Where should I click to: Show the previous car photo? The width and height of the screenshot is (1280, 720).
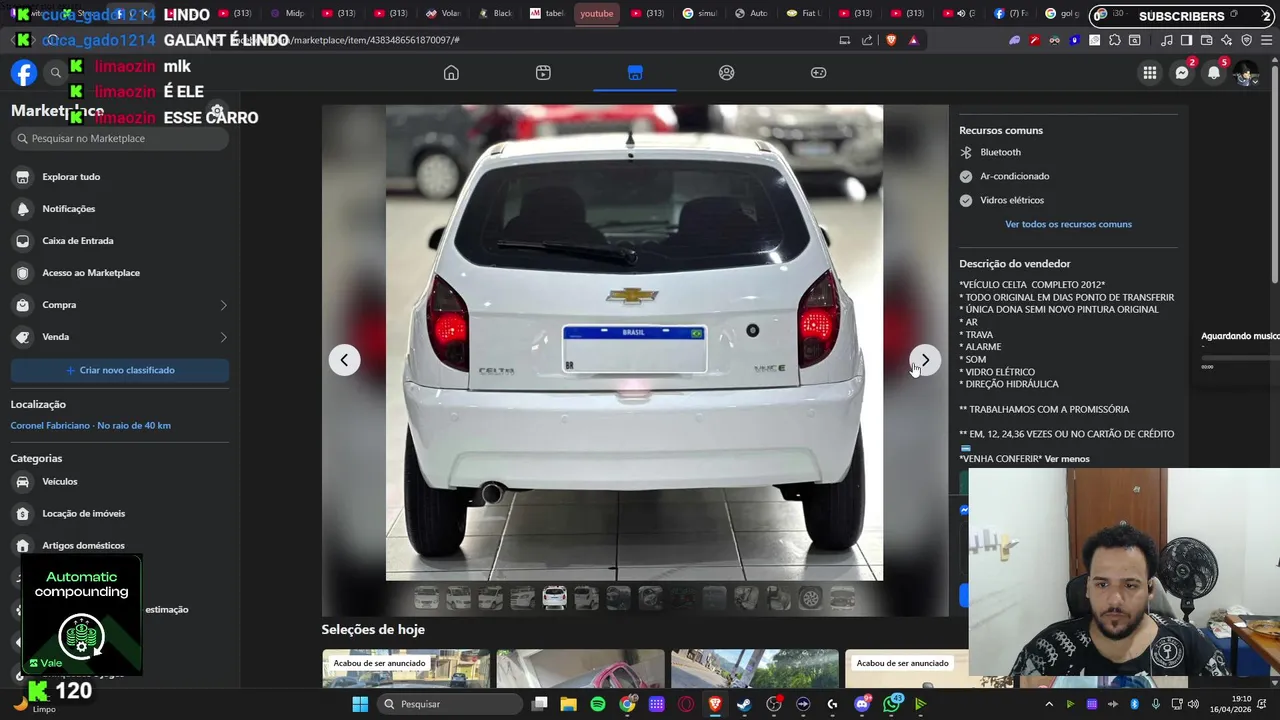point(344,360)
